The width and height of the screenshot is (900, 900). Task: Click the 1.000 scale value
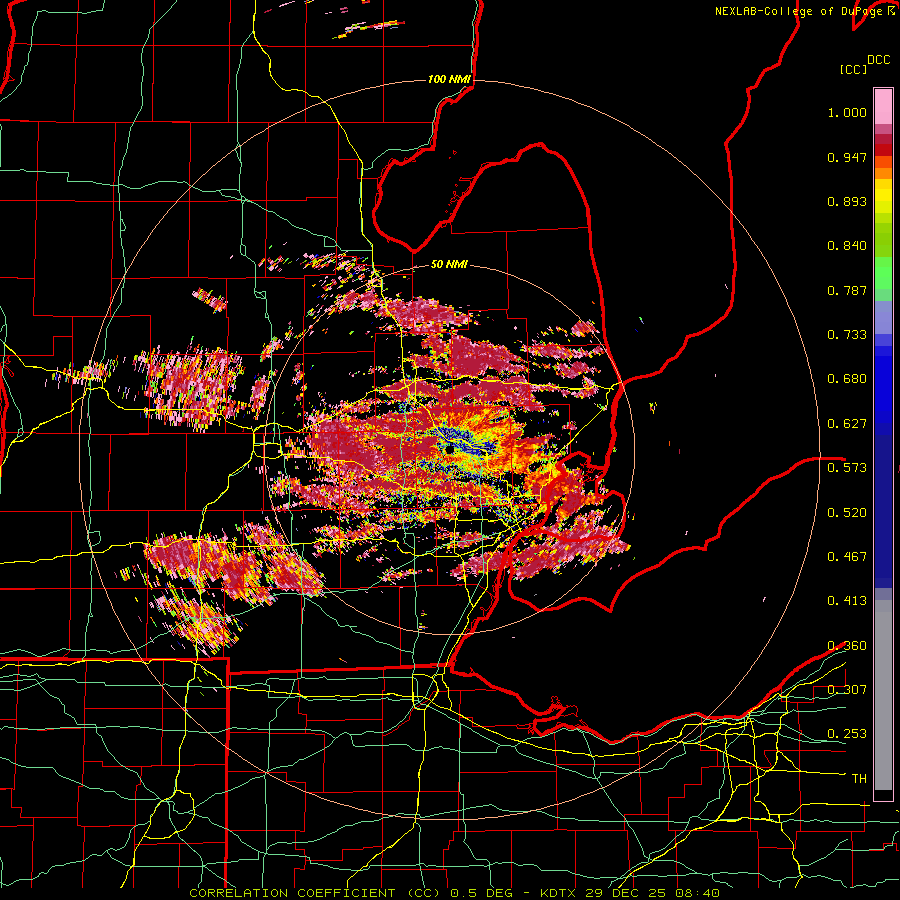click(x=847, y=112)
